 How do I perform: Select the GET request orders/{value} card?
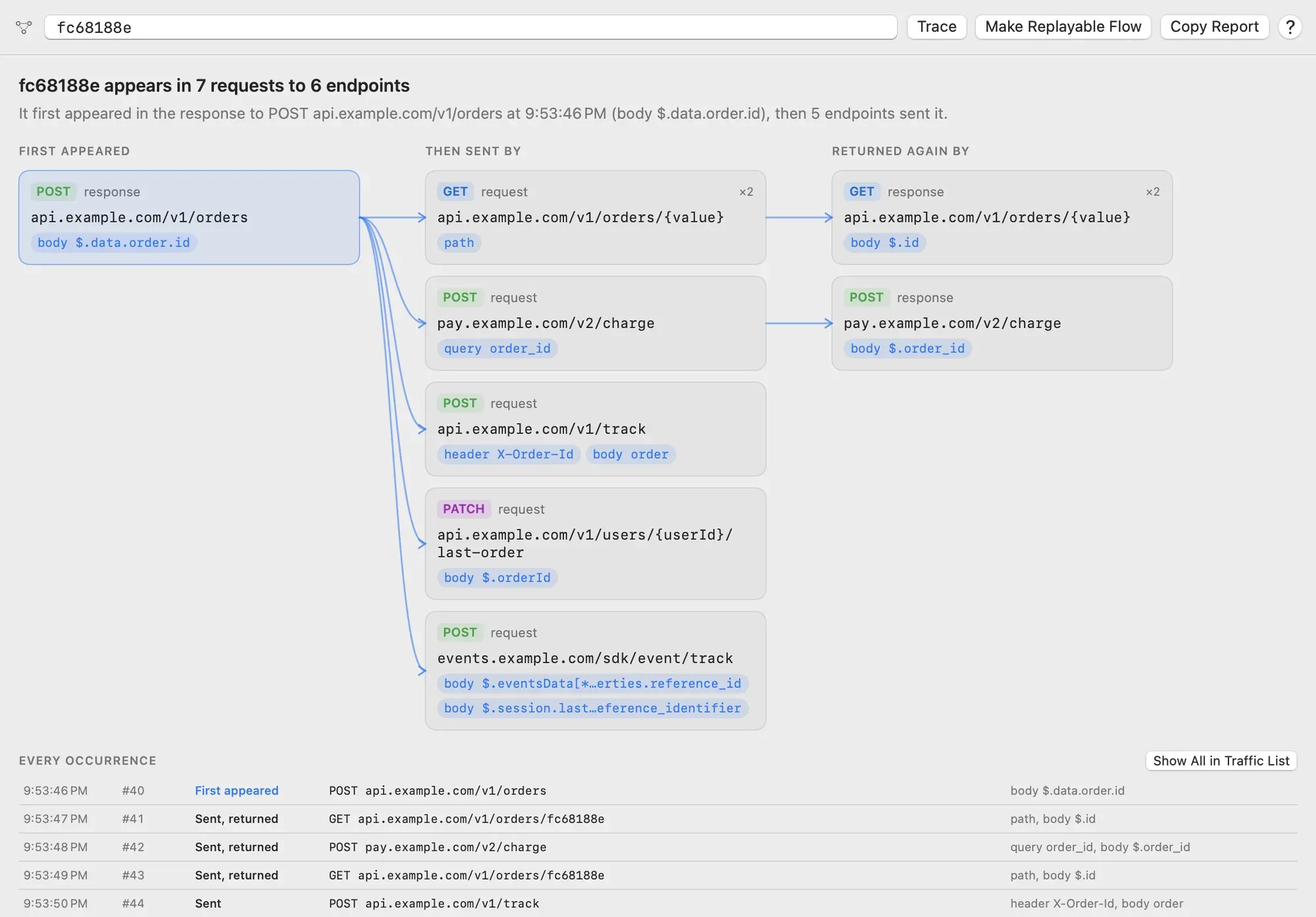[595, 217]
